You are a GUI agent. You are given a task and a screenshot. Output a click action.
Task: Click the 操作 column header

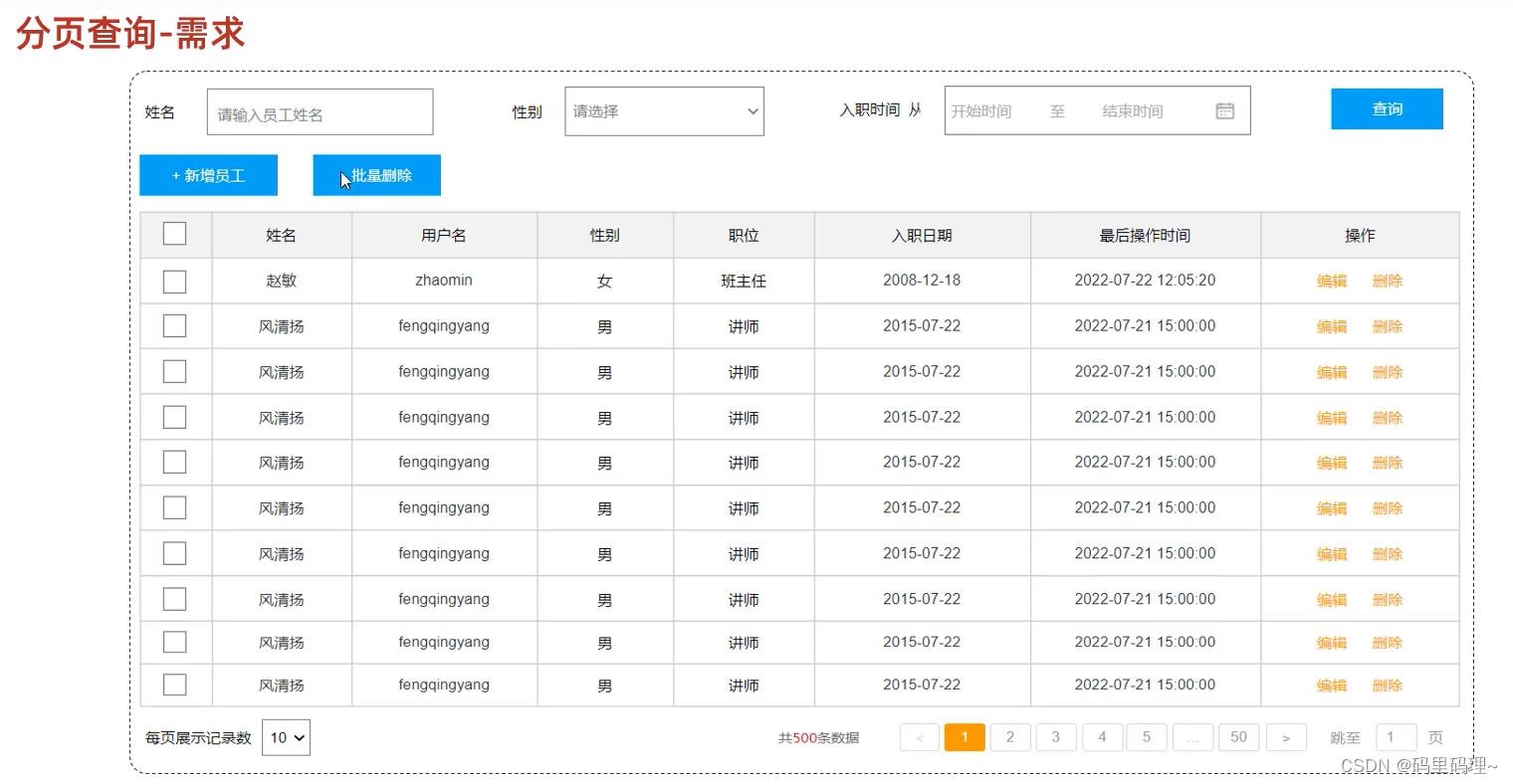tap(1360, 236)
